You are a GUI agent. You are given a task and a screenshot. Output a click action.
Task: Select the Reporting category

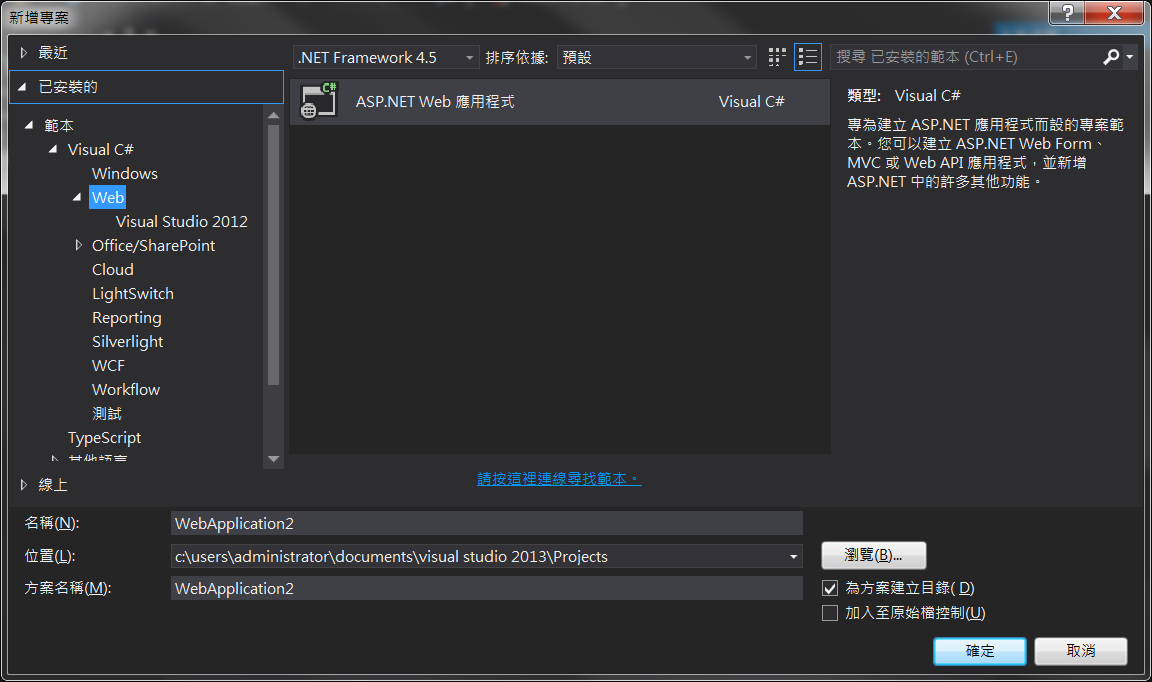pyautogui.click(x=126, y=317)
